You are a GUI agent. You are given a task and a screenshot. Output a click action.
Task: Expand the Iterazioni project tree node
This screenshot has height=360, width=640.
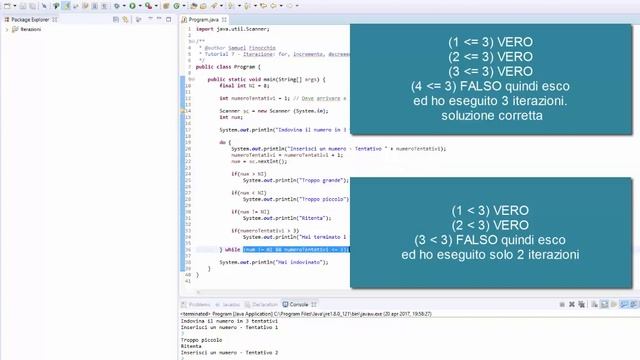[6, 29]
